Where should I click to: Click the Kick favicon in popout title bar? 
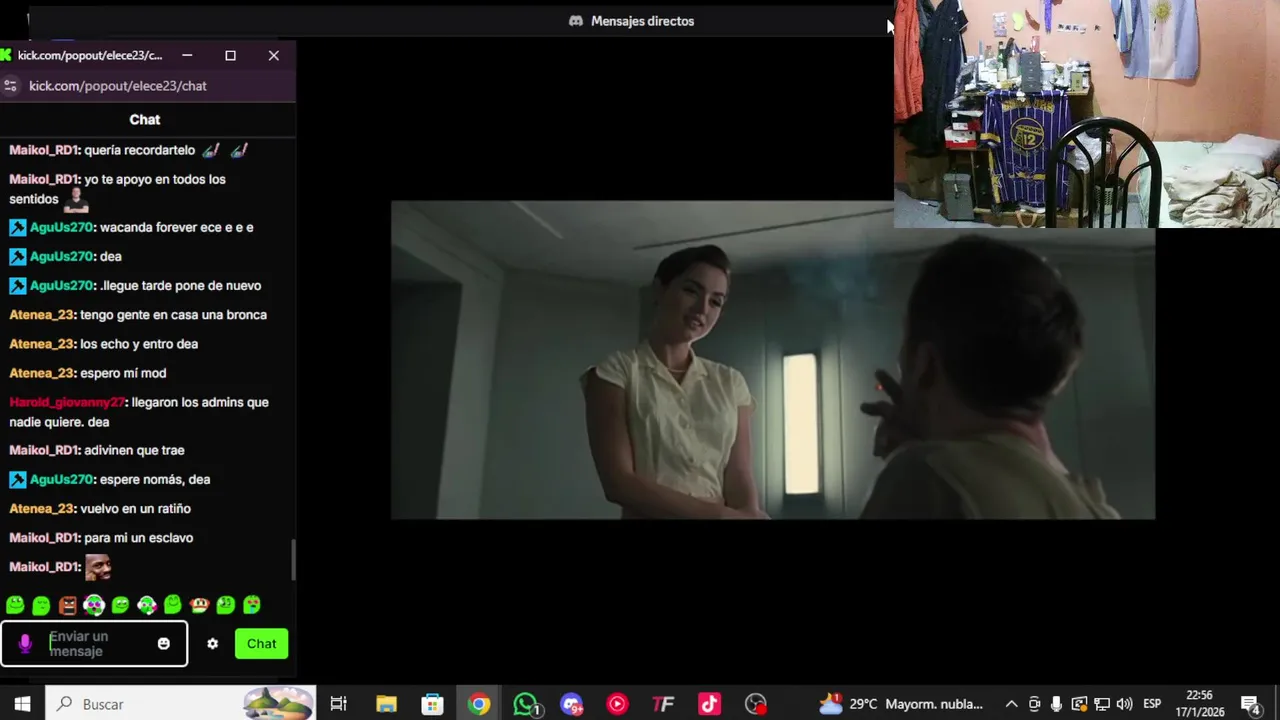pyautogui.click(x=6, y=55)
